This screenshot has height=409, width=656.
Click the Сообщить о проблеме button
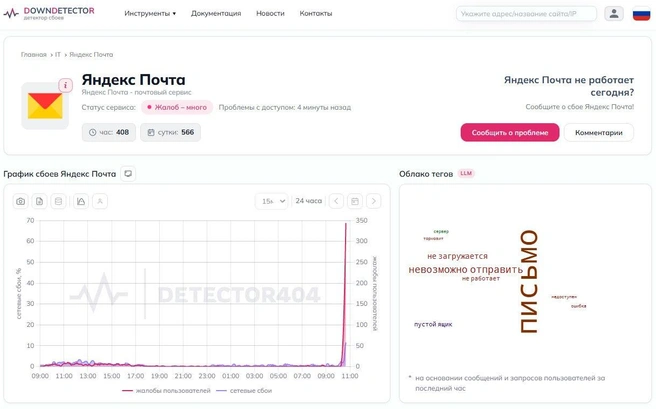(x=510, y=133)
